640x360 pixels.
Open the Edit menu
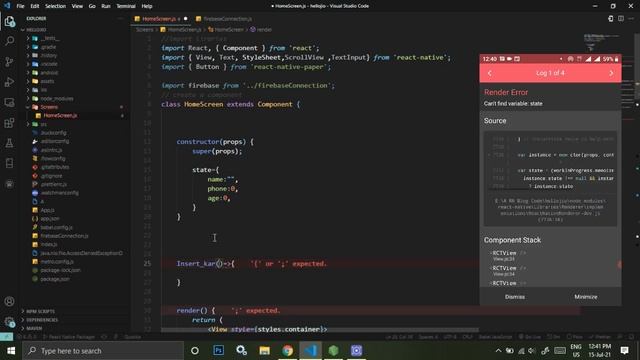click(35, 6)
